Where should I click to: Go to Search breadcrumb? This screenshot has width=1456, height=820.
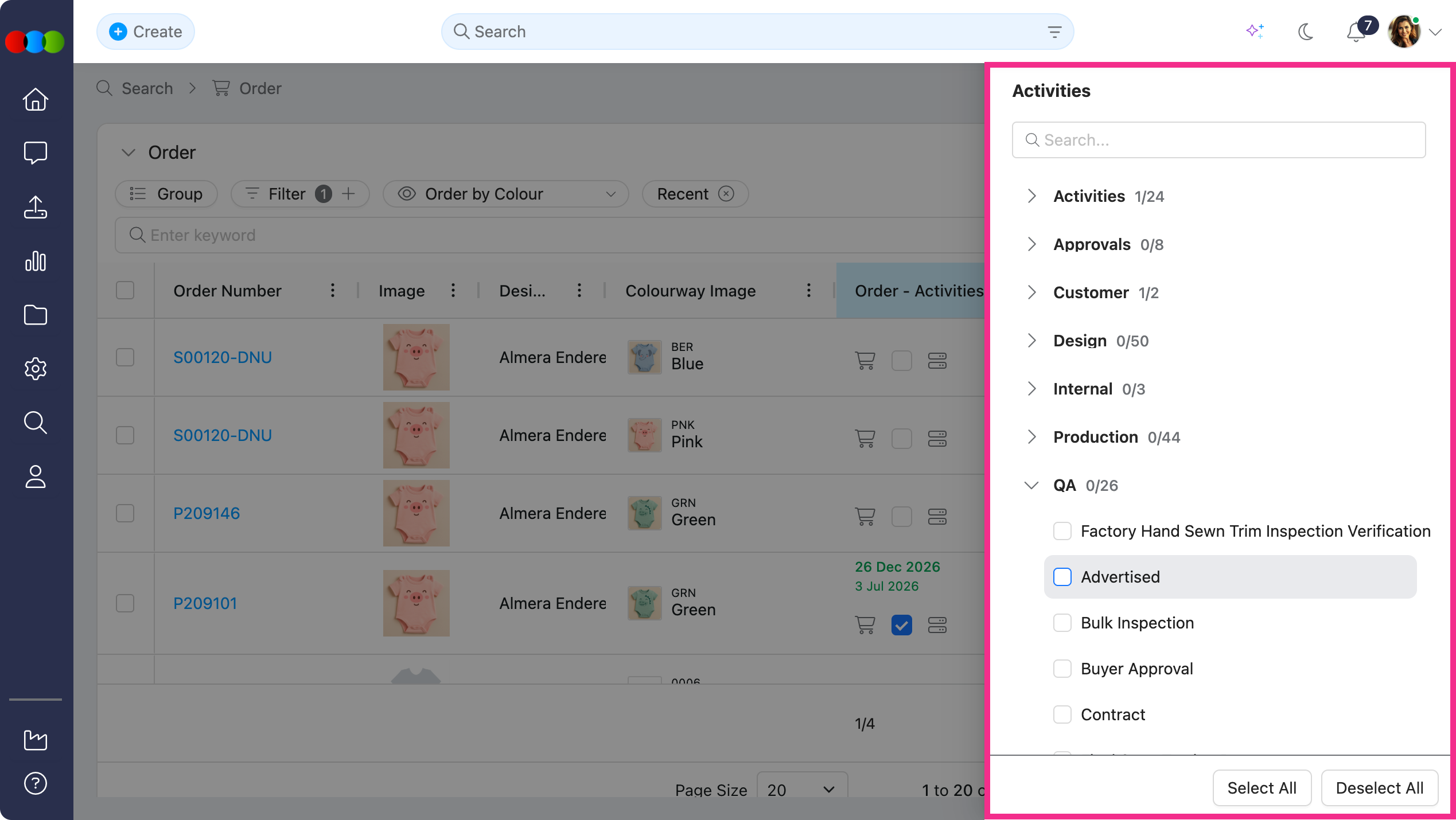(x=135, y=88)
